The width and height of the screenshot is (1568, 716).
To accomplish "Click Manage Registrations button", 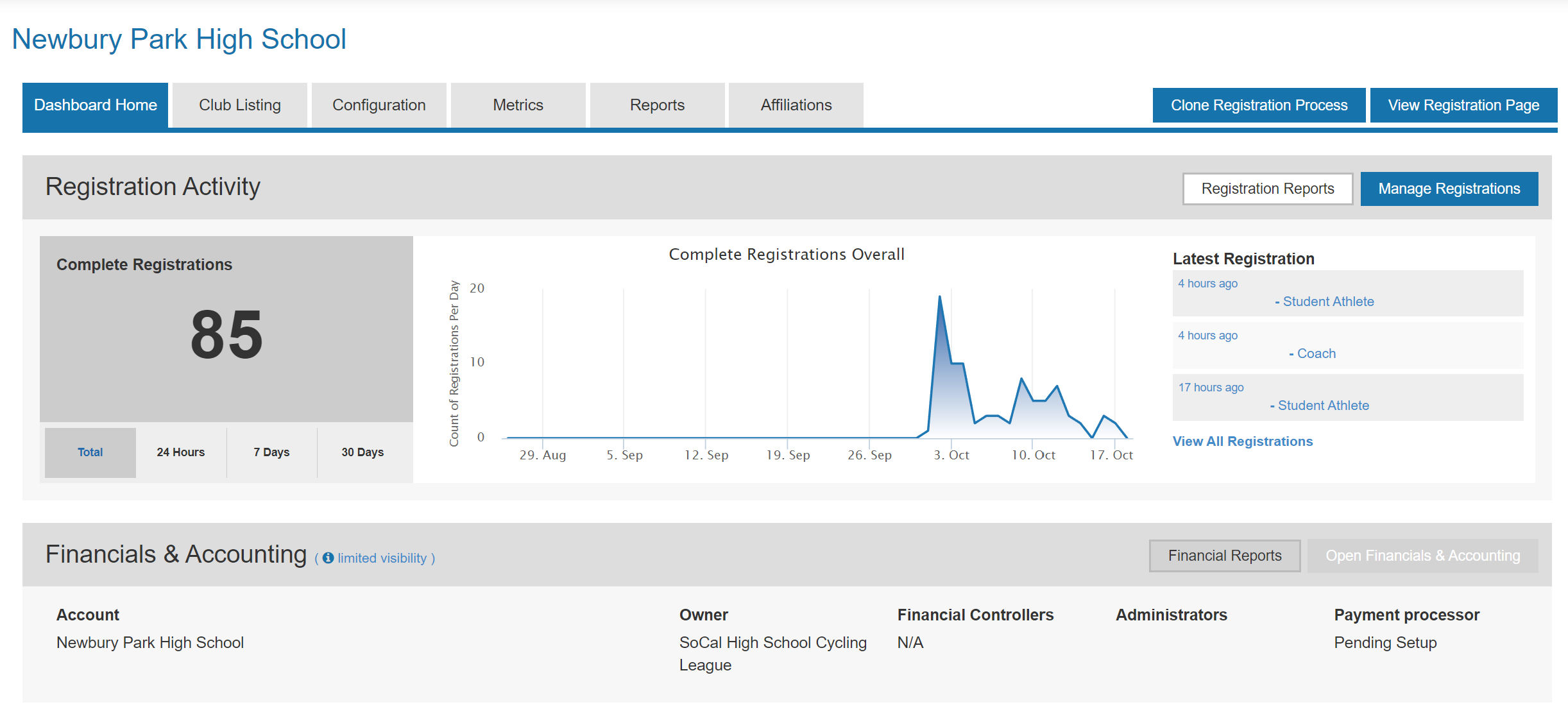I will 1449,189.
